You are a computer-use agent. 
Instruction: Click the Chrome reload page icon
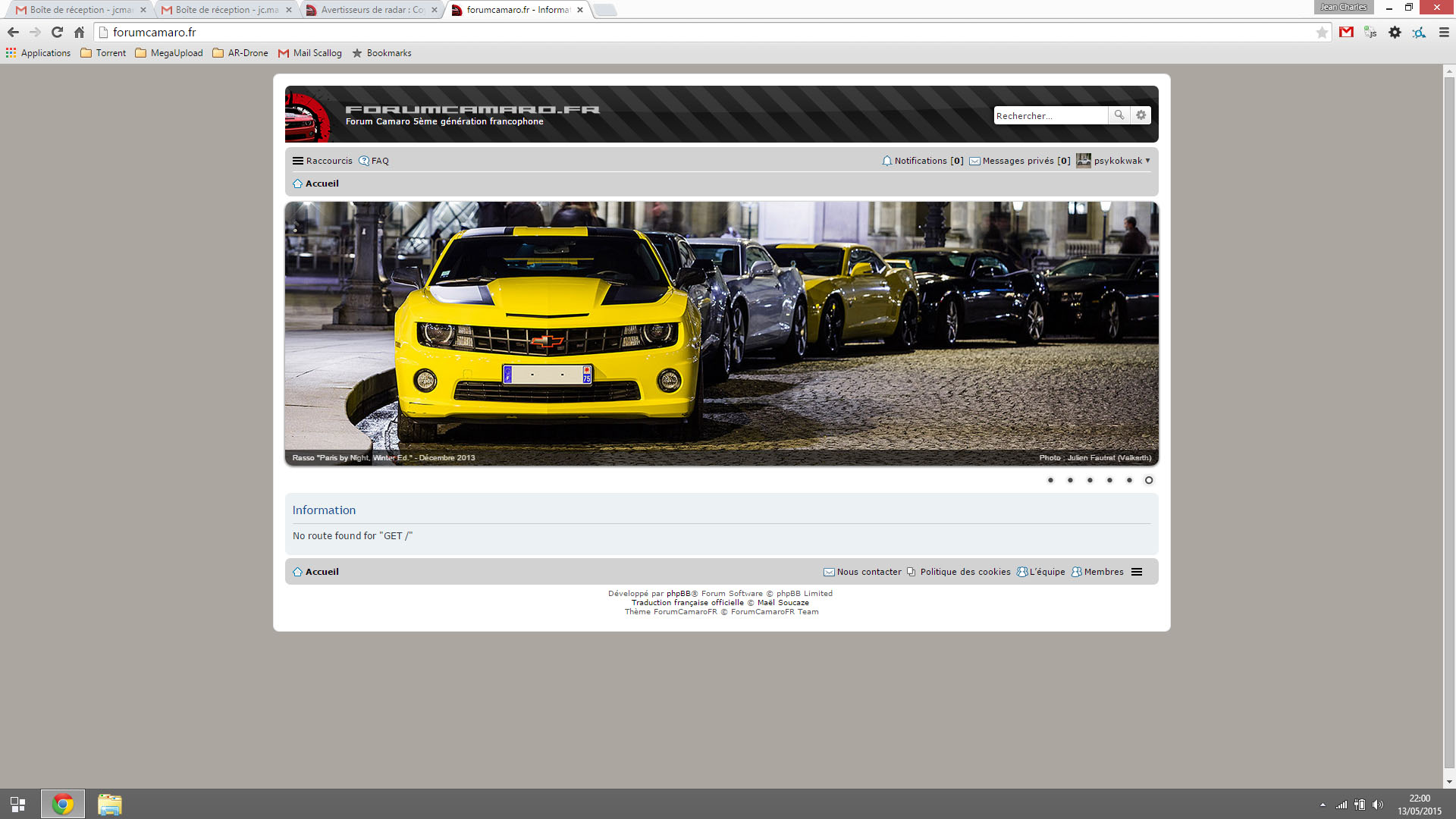(57, 33)
